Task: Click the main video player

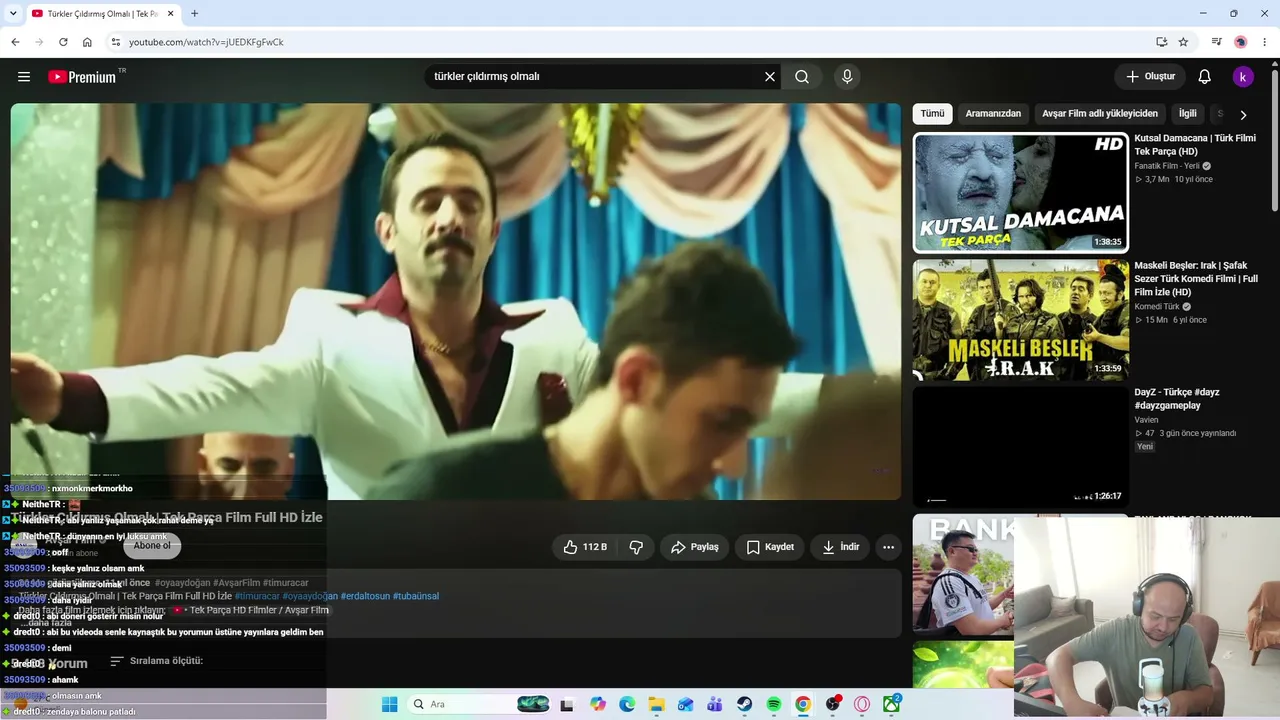Action: click(456, 302)
